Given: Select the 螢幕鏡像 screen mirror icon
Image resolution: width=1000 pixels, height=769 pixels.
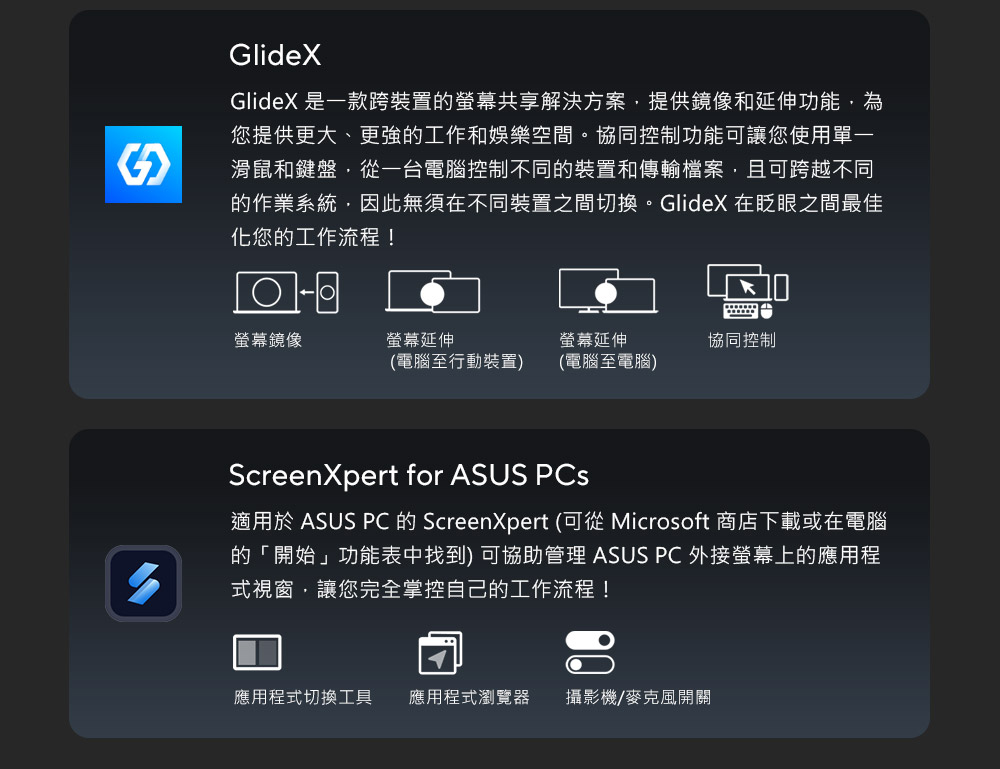Looking at the screenshot, I should tap(286, 292).
